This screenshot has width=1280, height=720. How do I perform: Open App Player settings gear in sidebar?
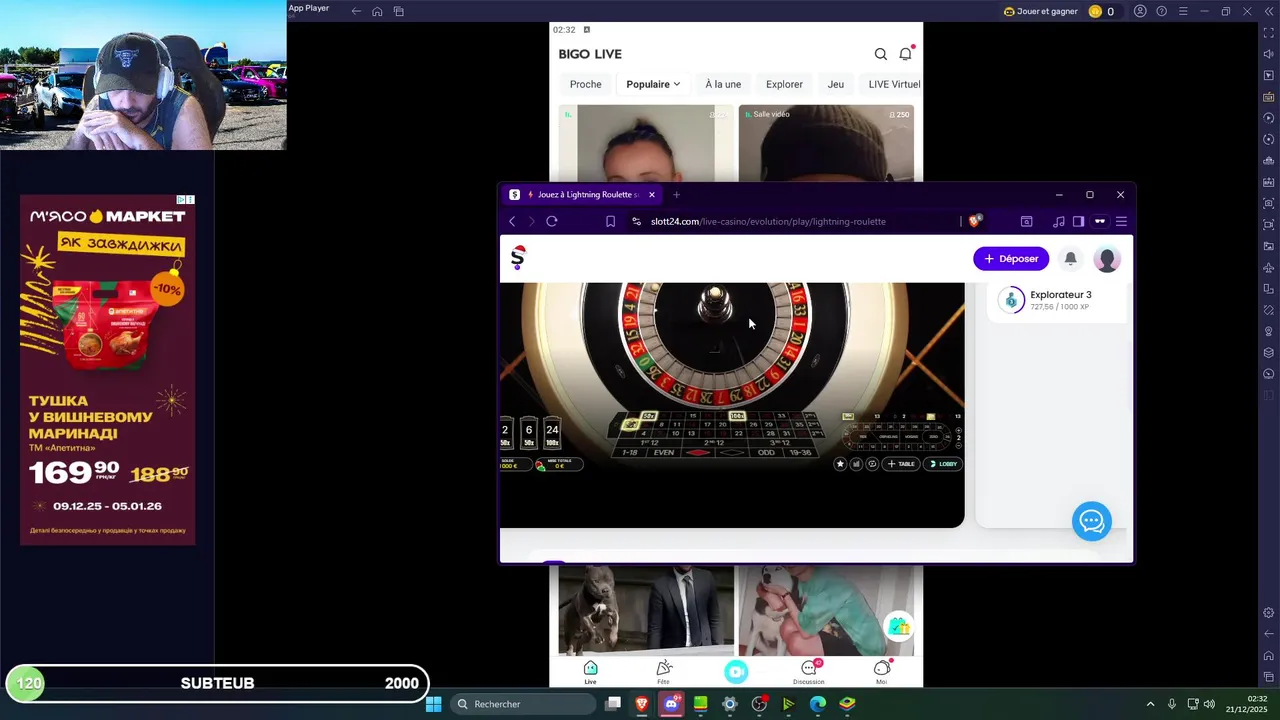[x=1268, y=612]
